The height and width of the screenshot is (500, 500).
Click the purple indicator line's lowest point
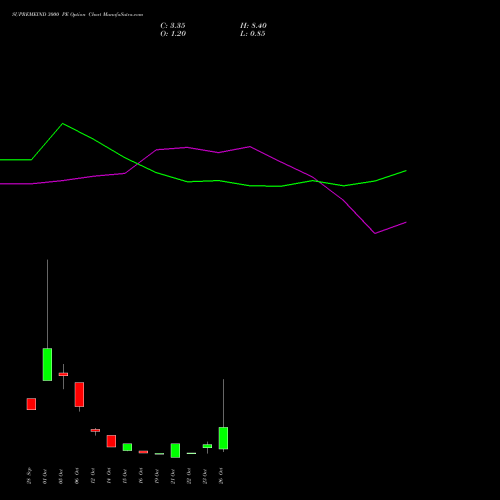point(375,233)
